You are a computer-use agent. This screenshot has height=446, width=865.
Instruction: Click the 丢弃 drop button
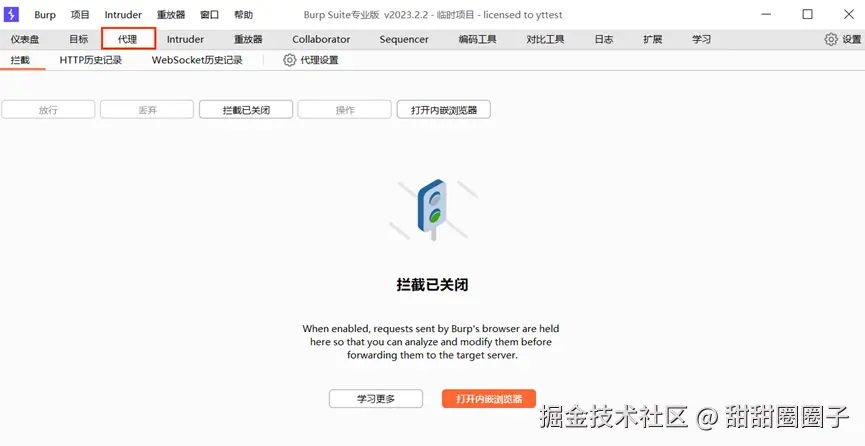(x=147, y=109)
